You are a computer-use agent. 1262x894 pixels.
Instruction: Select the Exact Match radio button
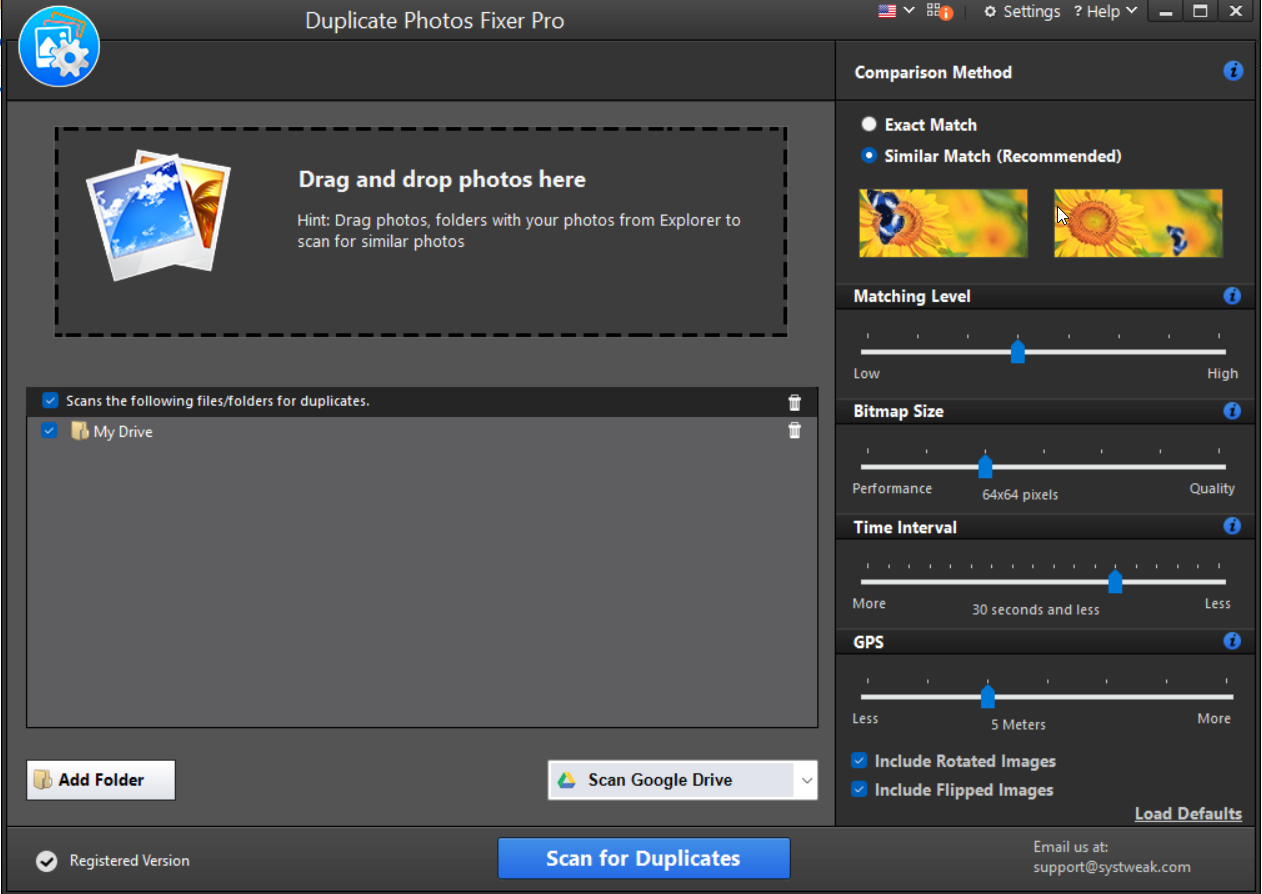[x=869, y=124]
